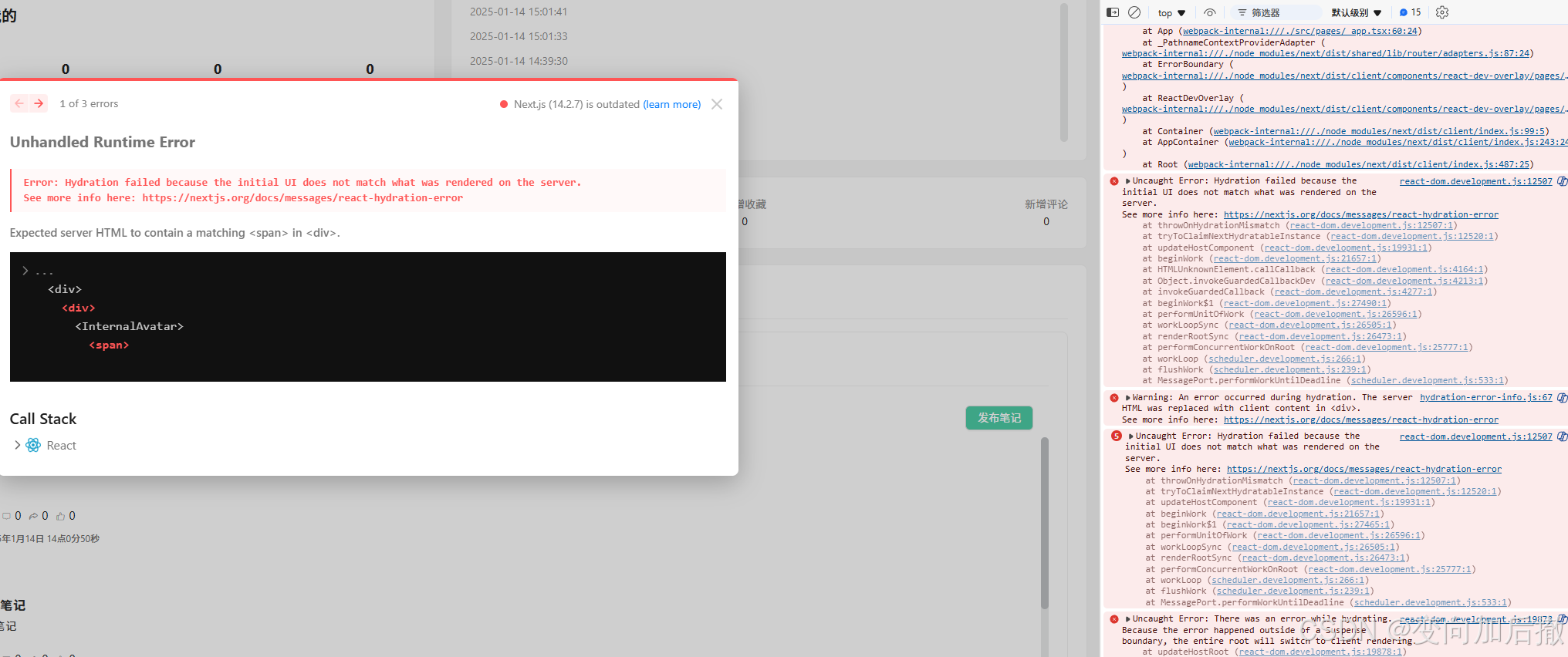Click AI explain icon beside second react-dom.development.js:12507
1568x657 pixels.
(1562, 436)
